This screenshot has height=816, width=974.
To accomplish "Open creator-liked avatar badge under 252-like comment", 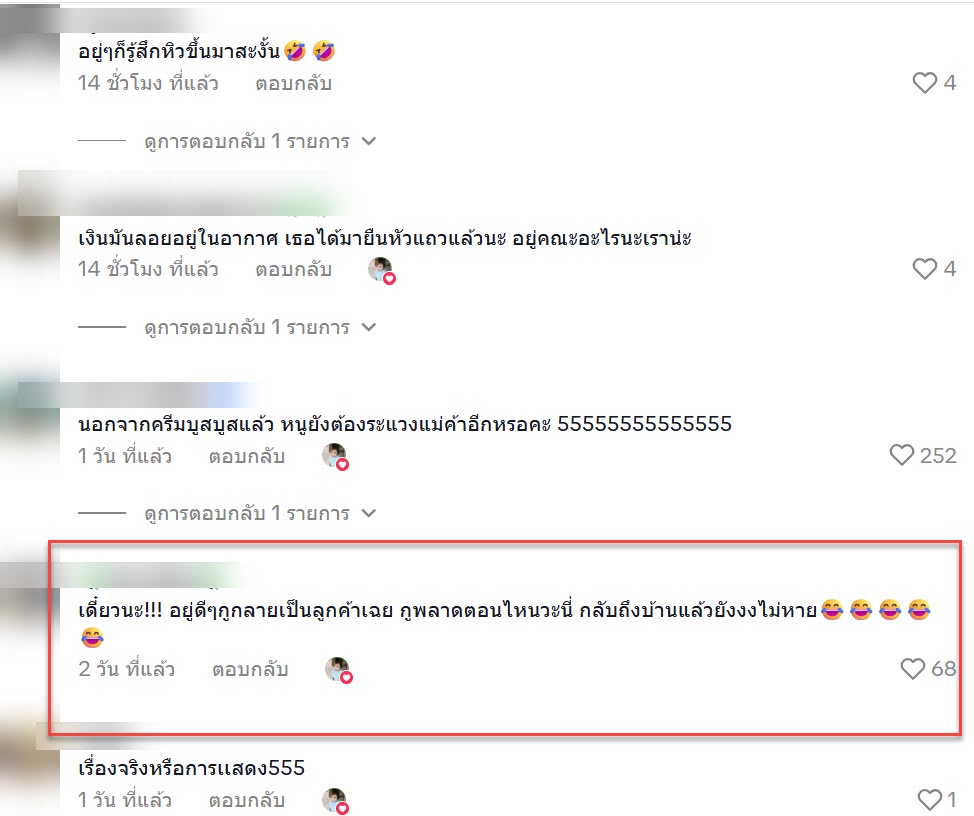I will point(335,456).
